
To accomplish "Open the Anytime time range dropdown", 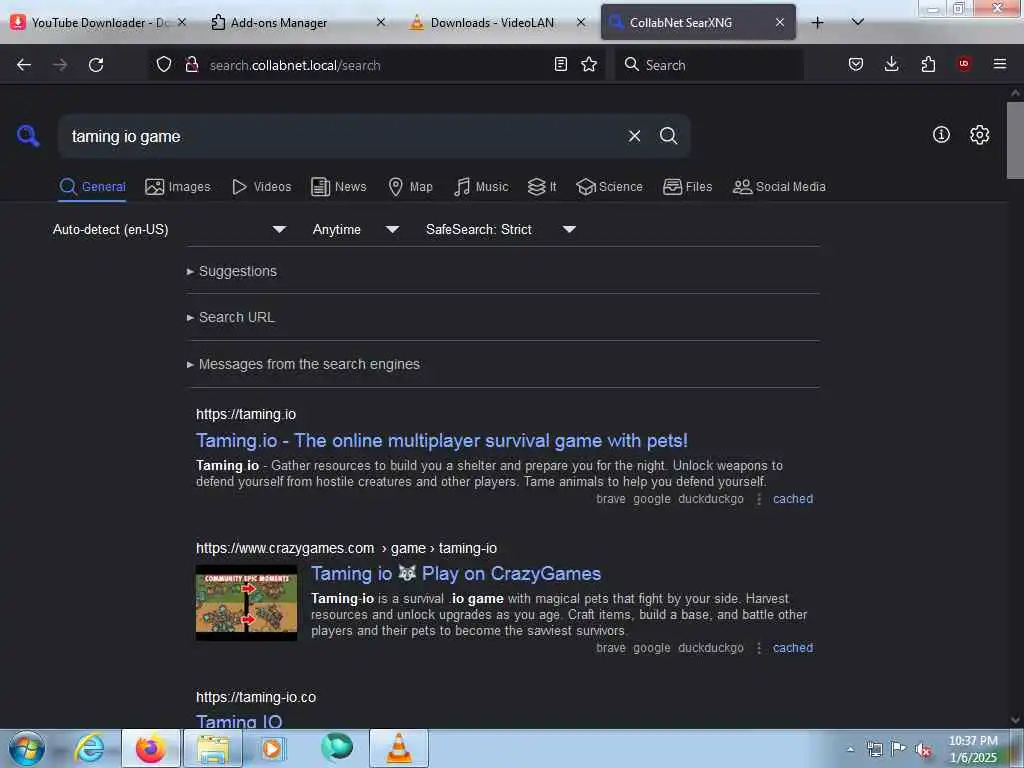I will point(355,229).
